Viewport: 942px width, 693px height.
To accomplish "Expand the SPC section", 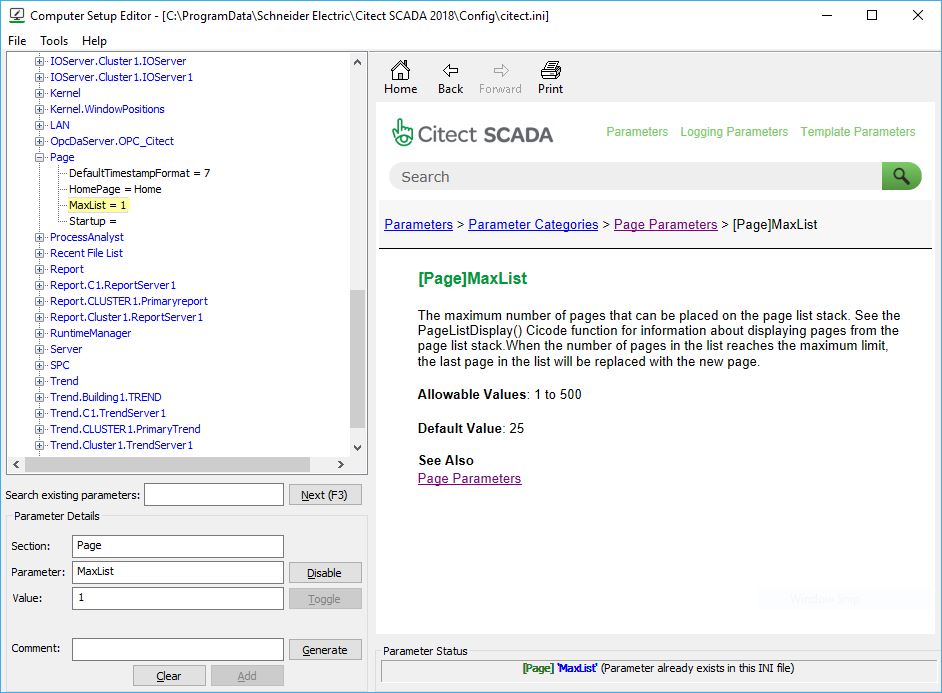I will [40, 365].
